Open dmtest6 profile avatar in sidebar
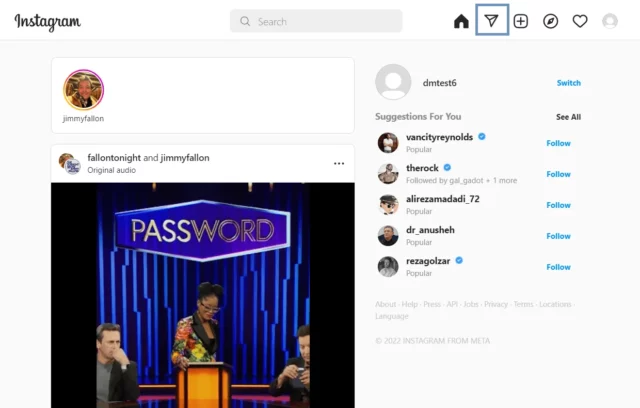 (x=393, y=82)
